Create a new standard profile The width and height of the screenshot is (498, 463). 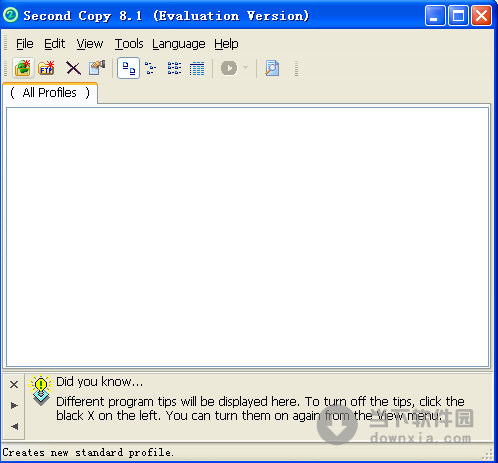[x=23, y=68]
